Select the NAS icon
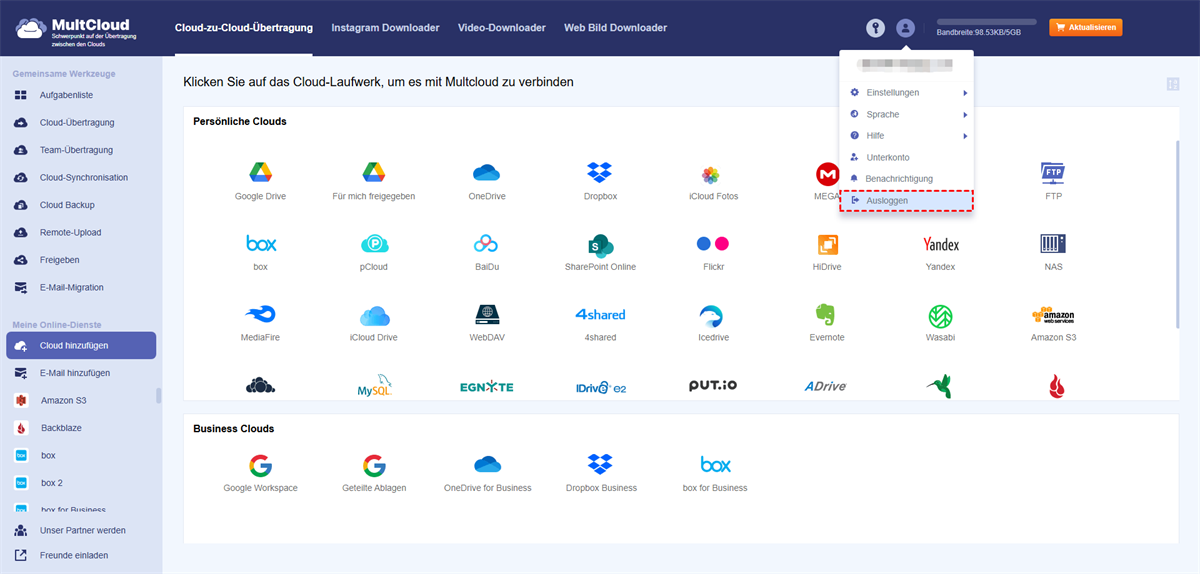This screenshot has width=1200, height=574. [1053, 244]
